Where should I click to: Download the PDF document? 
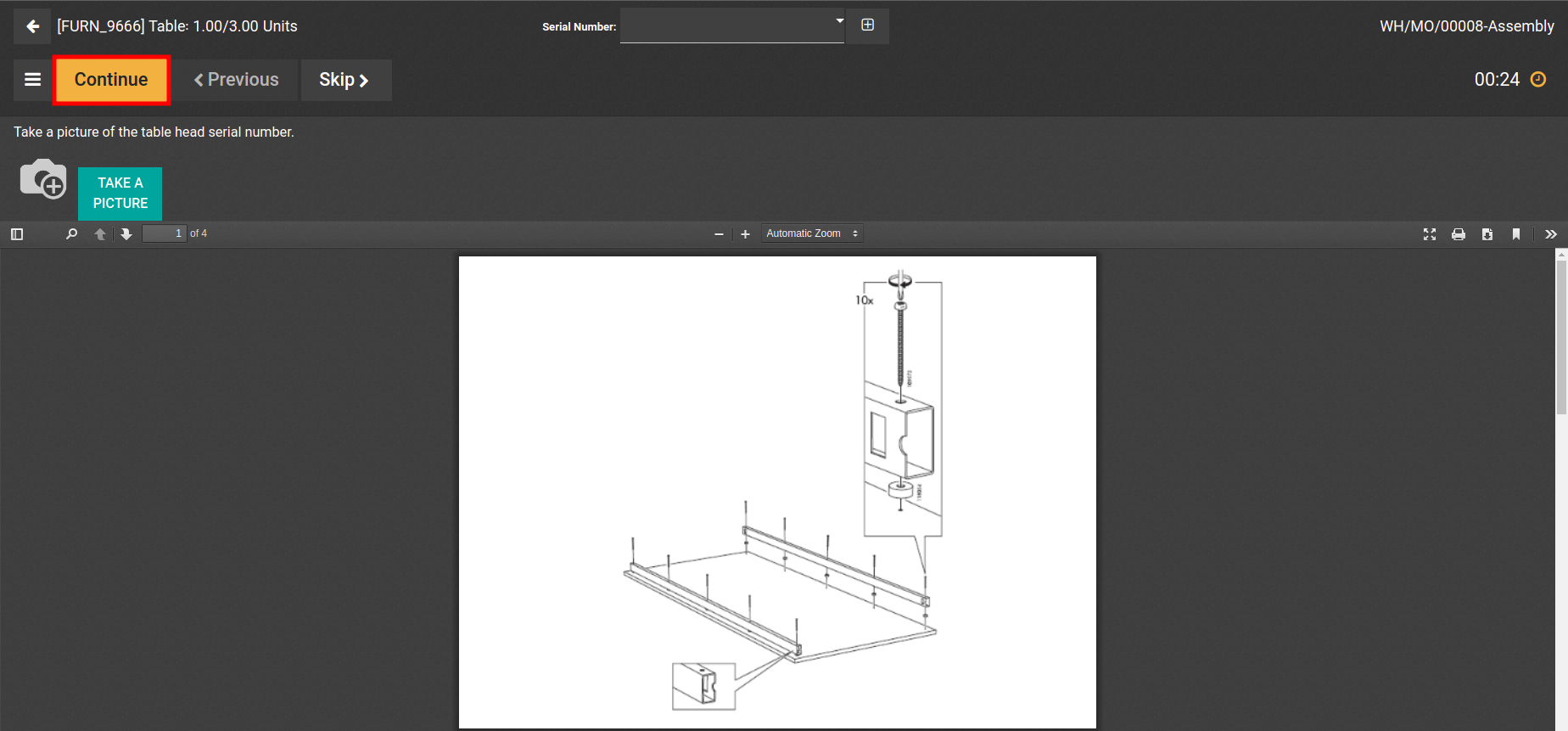click(1487, 234)
